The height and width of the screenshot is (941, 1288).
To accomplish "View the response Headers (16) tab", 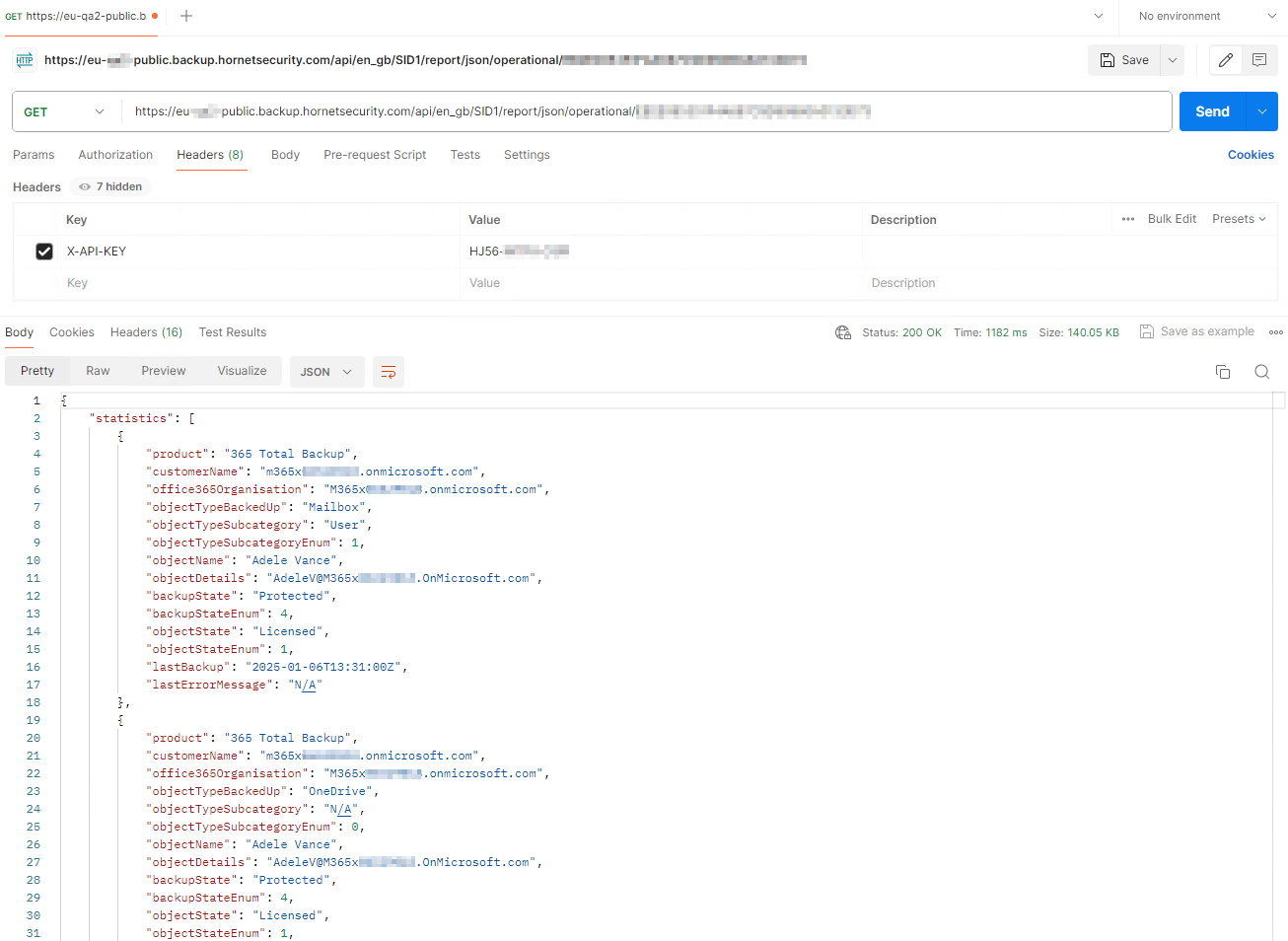I will click(x=146, y=332).
